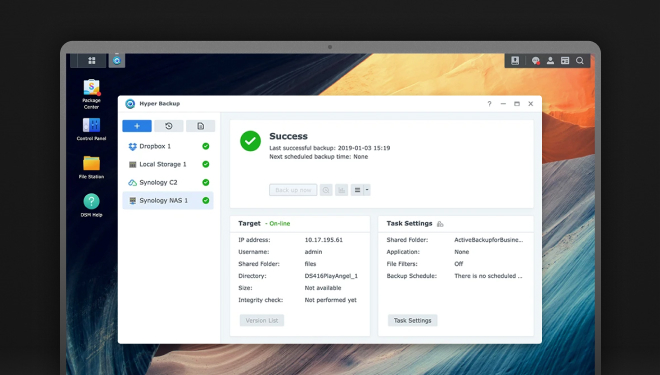Viewport: 660px width, 375px height.
Task: Open DSM Help desktop icon
Action: click(91, 205)
